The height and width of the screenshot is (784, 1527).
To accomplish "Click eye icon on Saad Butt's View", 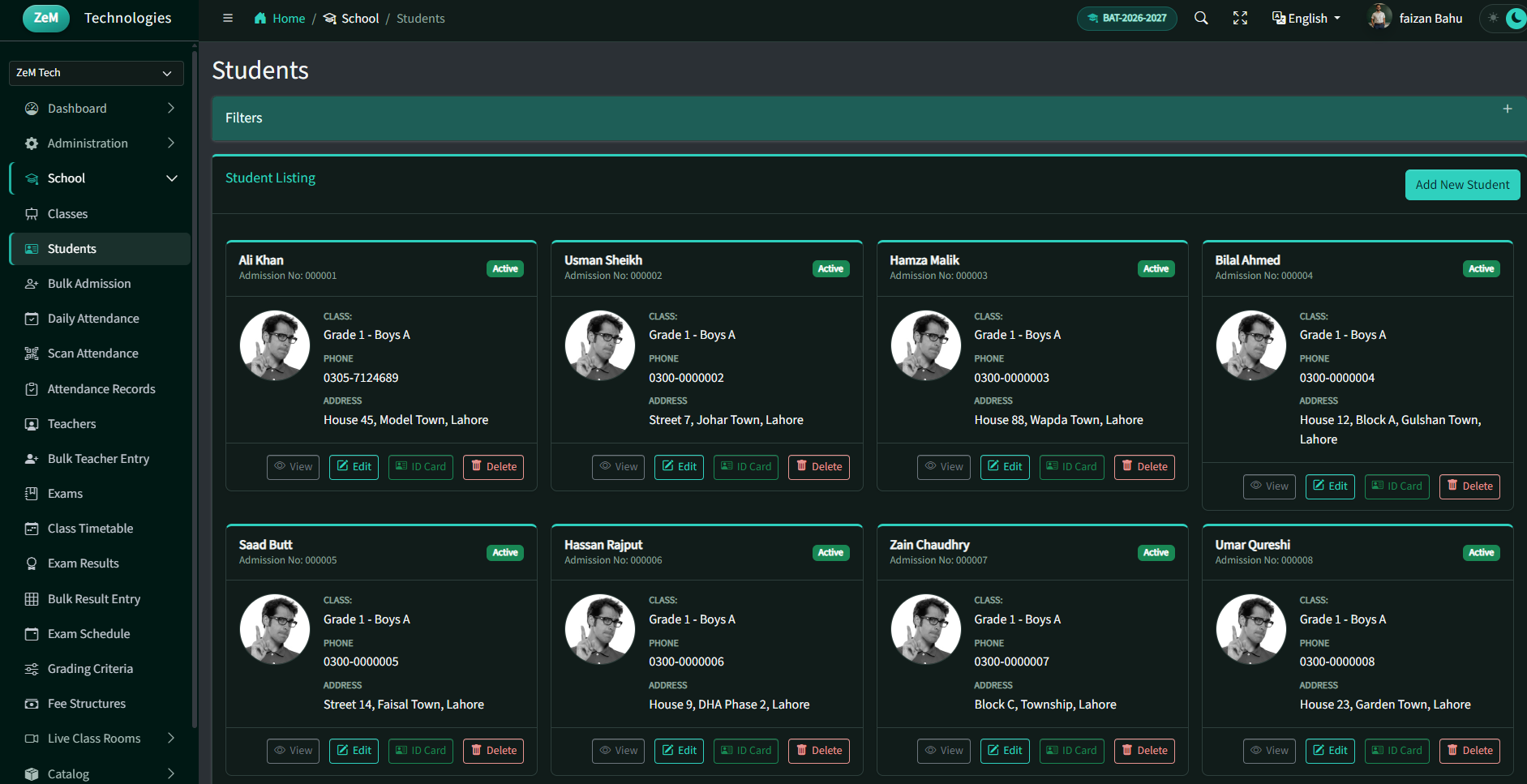I will click(280, 750).
